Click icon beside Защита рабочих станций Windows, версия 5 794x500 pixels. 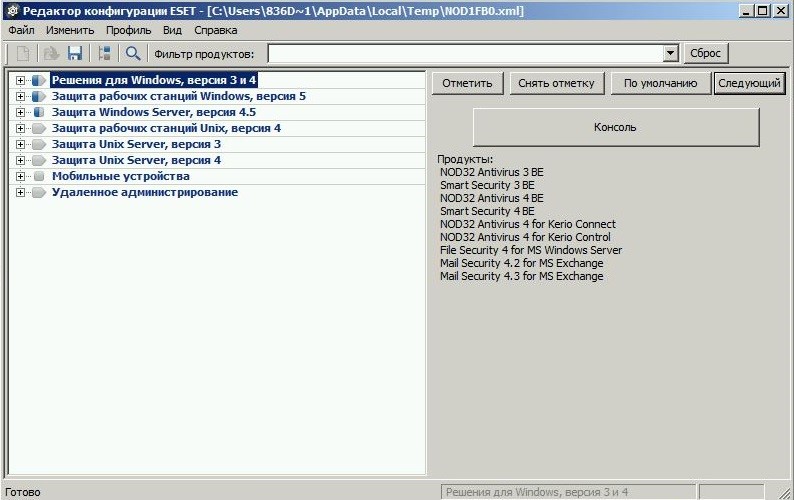click(38, 96)
